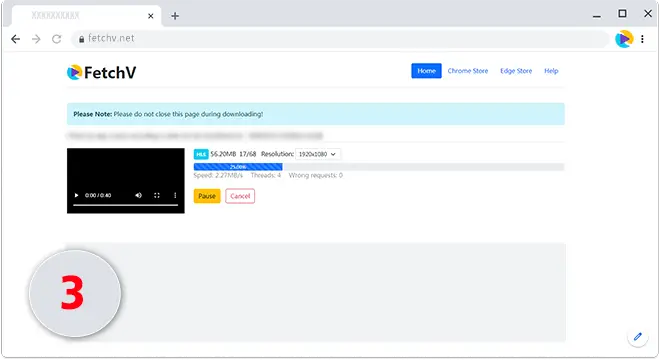
Task: Open the Chrome Store link
Action: 468,71
